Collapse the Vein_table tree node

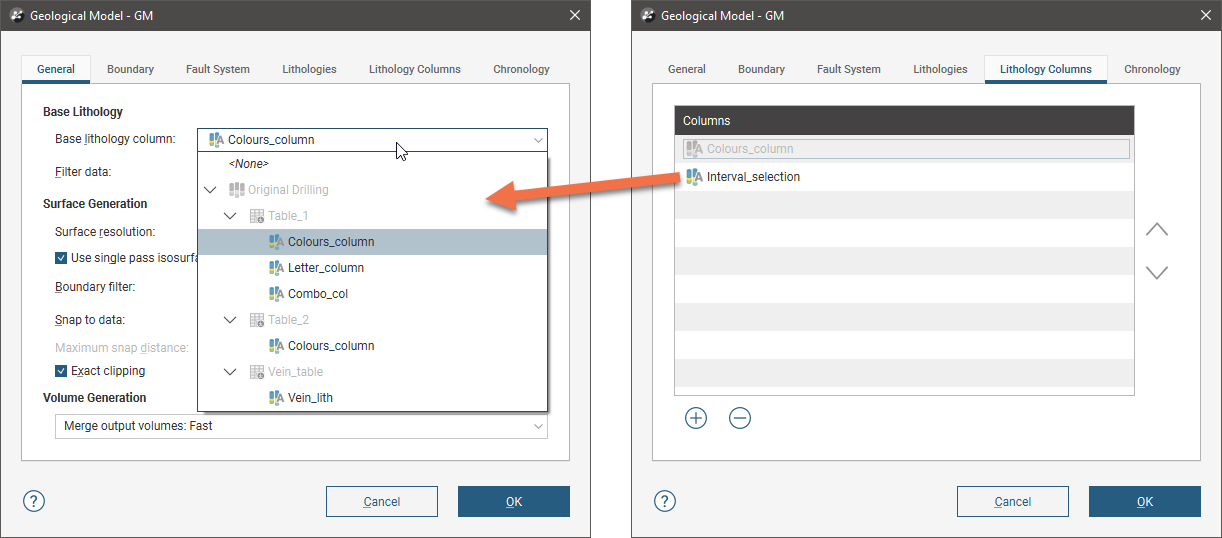(230, 372)
